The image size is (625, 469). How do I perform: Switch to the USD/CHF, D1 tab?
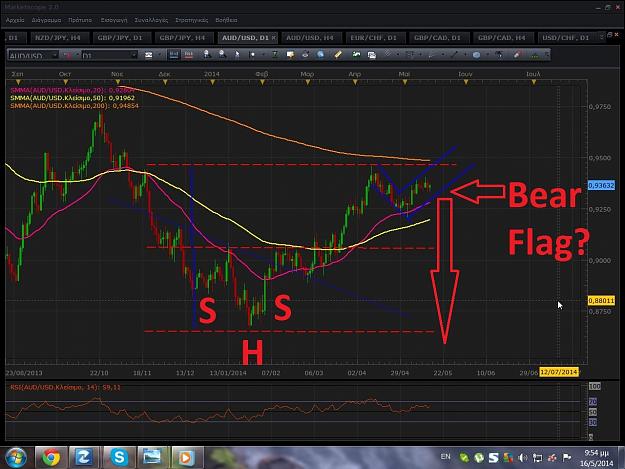(566, 38)
